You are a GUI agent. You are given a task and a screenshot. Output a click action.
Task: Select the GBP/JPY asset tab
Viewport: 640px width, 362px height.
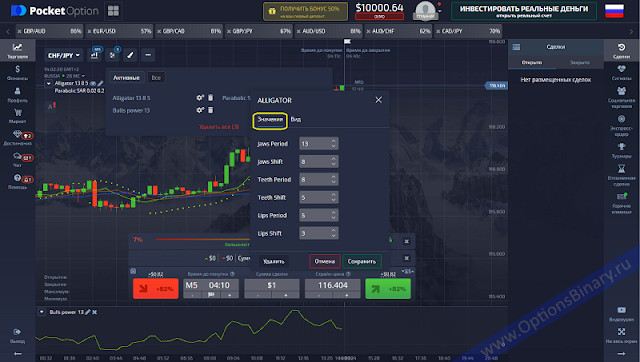click(x=259, y=31)
